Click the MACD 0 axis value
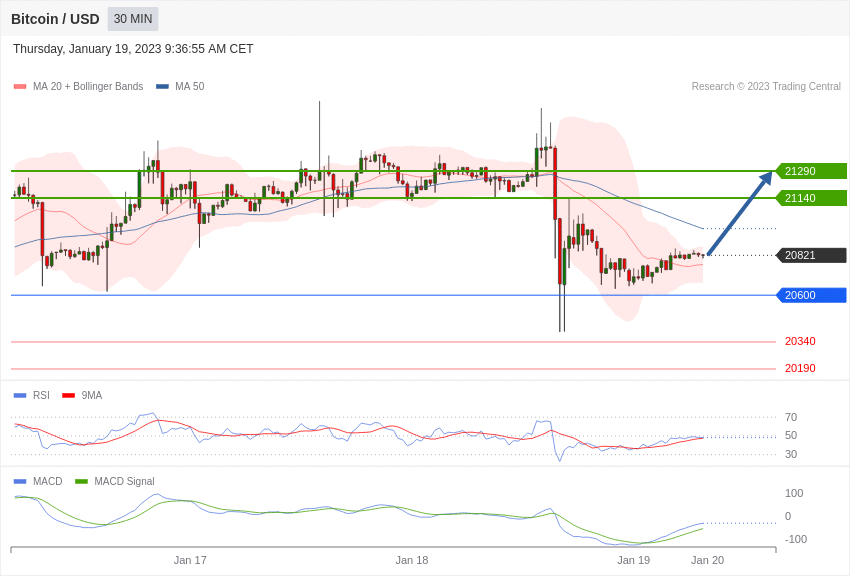850x576 pixels. (788, 516)
